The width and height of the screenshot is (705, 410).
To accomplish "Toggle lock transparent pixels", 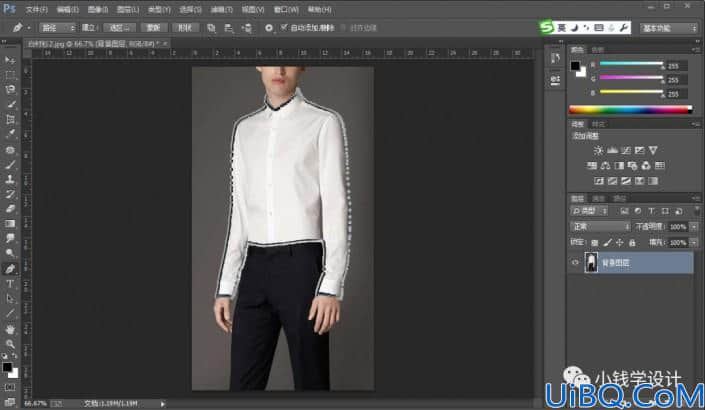I will tap(594, 243).
